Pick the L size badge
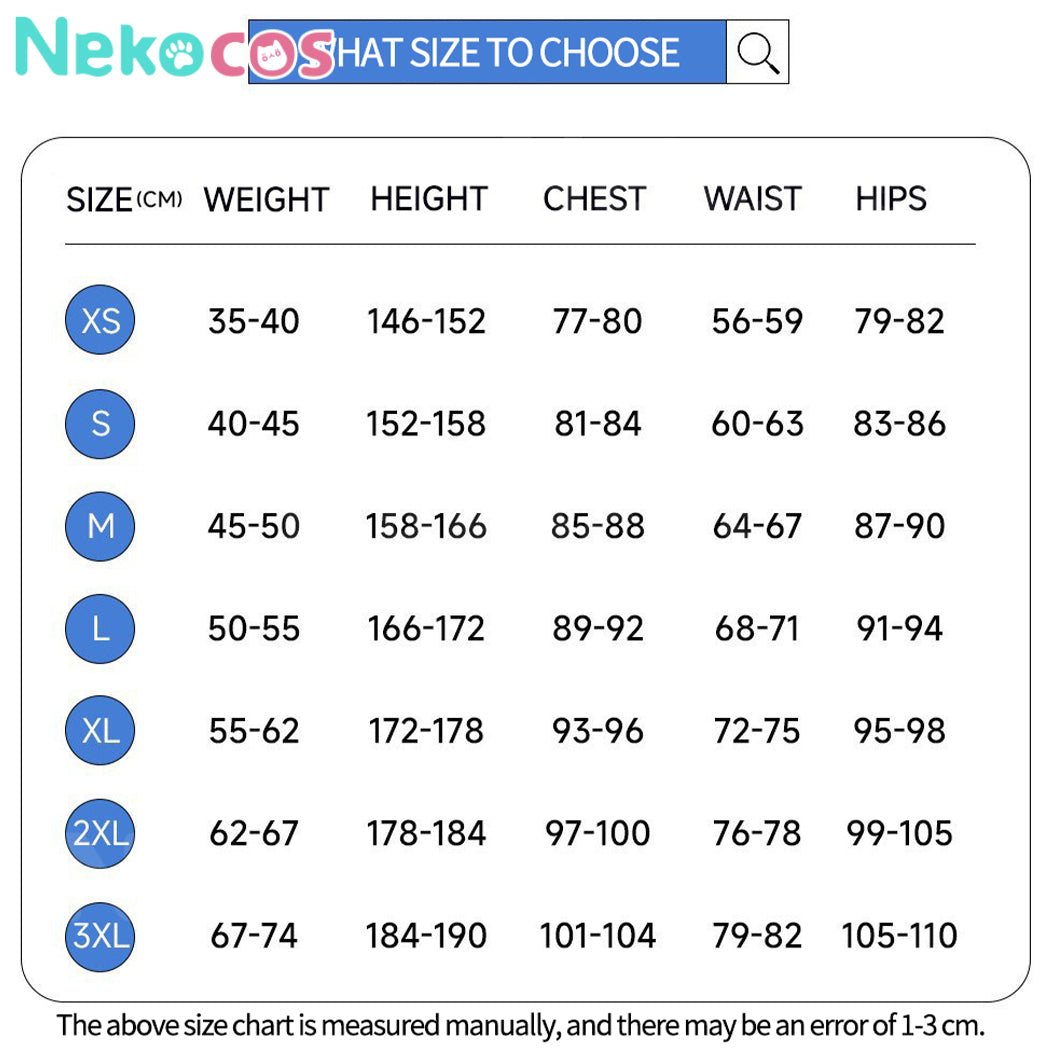Image resolution: width=1050 pixels, height=1050 pixels. 100,628
